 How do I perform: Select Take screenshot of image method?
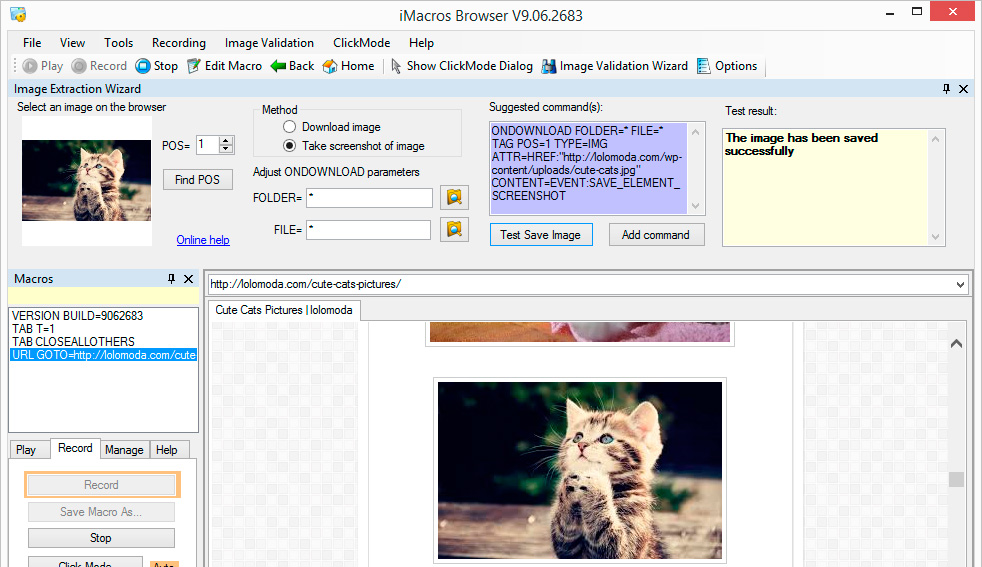289,145
